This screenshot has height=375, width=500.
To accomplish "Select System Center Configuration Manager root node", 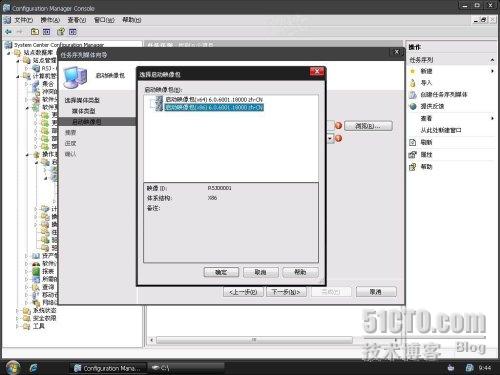I will click(x=59, y=45).
